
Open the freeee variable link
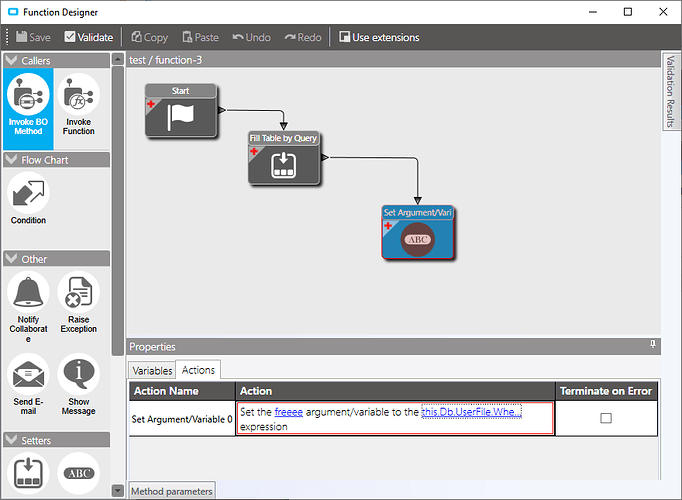pos(289,412)
